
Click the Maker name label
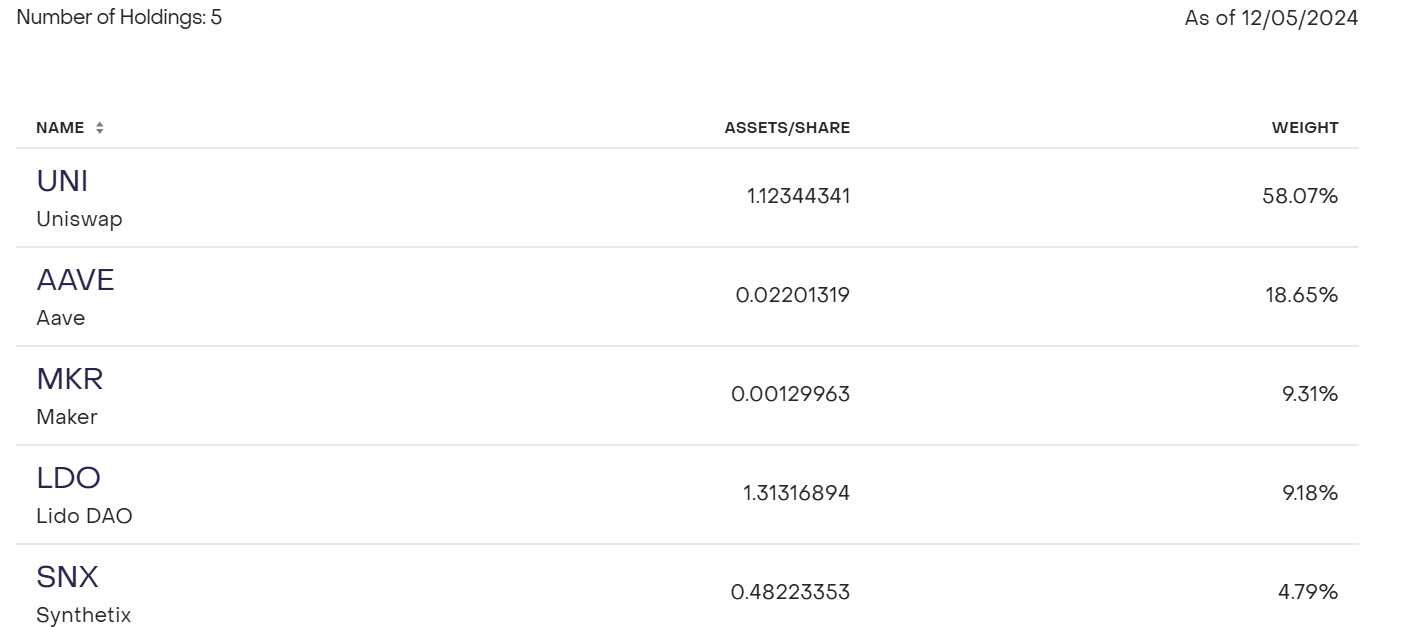point(66,417)
